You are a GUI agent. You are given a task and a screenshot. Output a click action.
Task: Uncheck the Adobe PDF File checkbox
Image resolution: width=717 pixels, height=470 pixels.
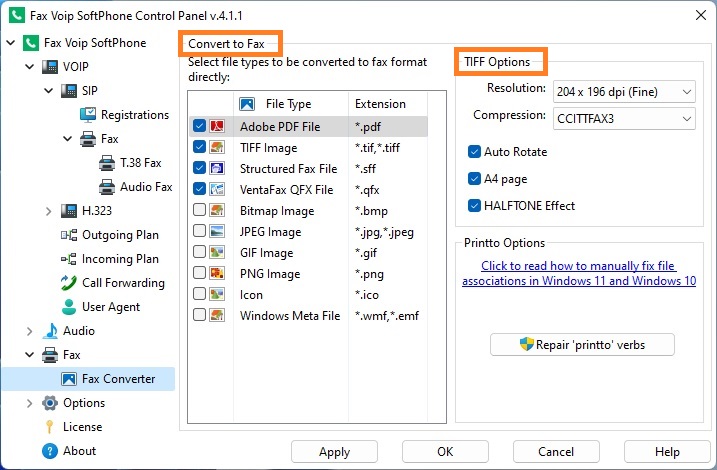pos(199,126)
